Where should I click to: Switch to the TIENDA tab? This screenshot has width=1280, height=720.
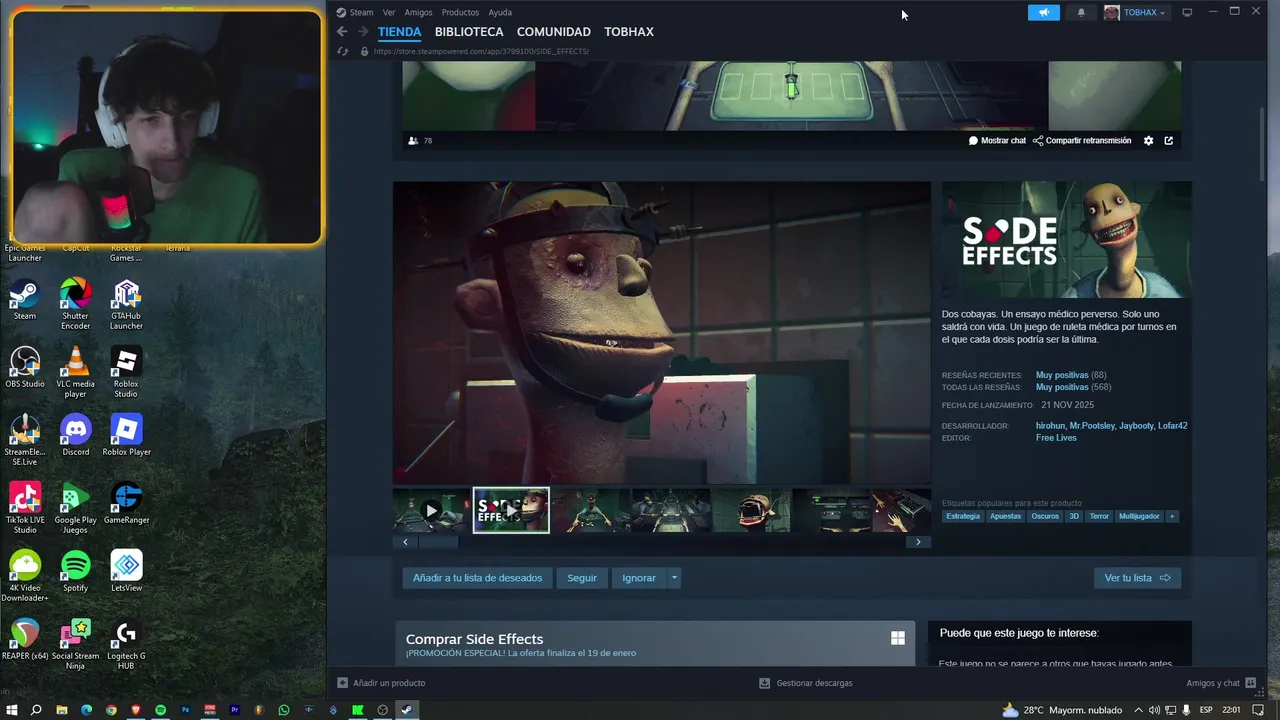399,32
